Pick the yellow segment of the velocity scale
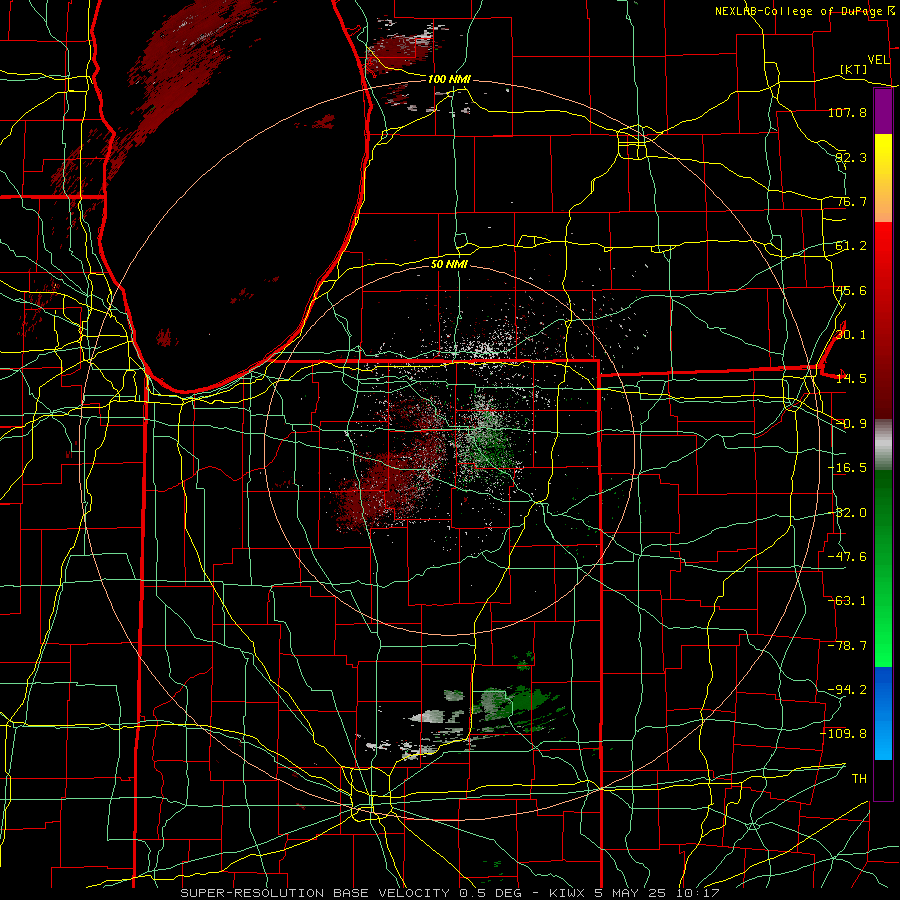 point(883,155)
